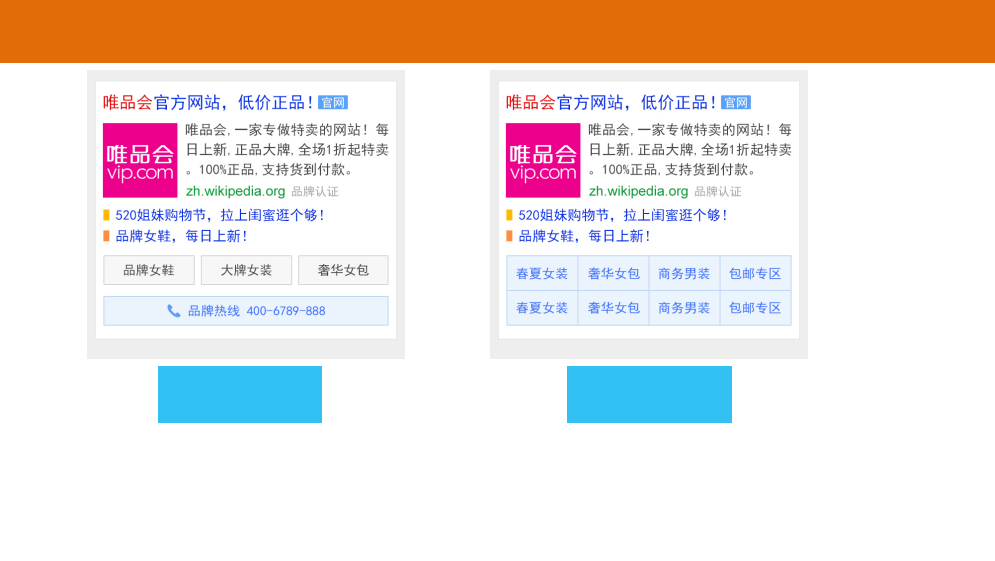Viewport: 995px width, 561px height.
Task: Click the 官网 badge in the right ad
Action: pos(736,103)
